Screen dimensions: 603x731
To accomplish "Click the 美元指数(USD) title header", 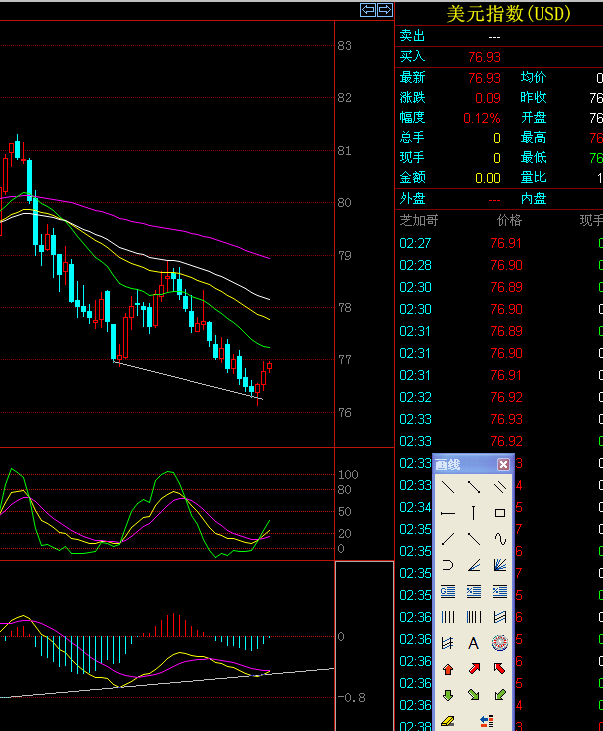I will pyautogui.click(x=507, y=13).
